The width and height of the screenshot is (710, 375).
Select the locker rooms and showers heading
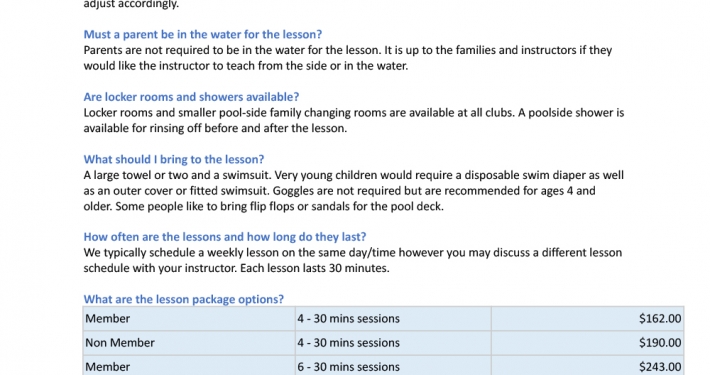tap(191, 97)
